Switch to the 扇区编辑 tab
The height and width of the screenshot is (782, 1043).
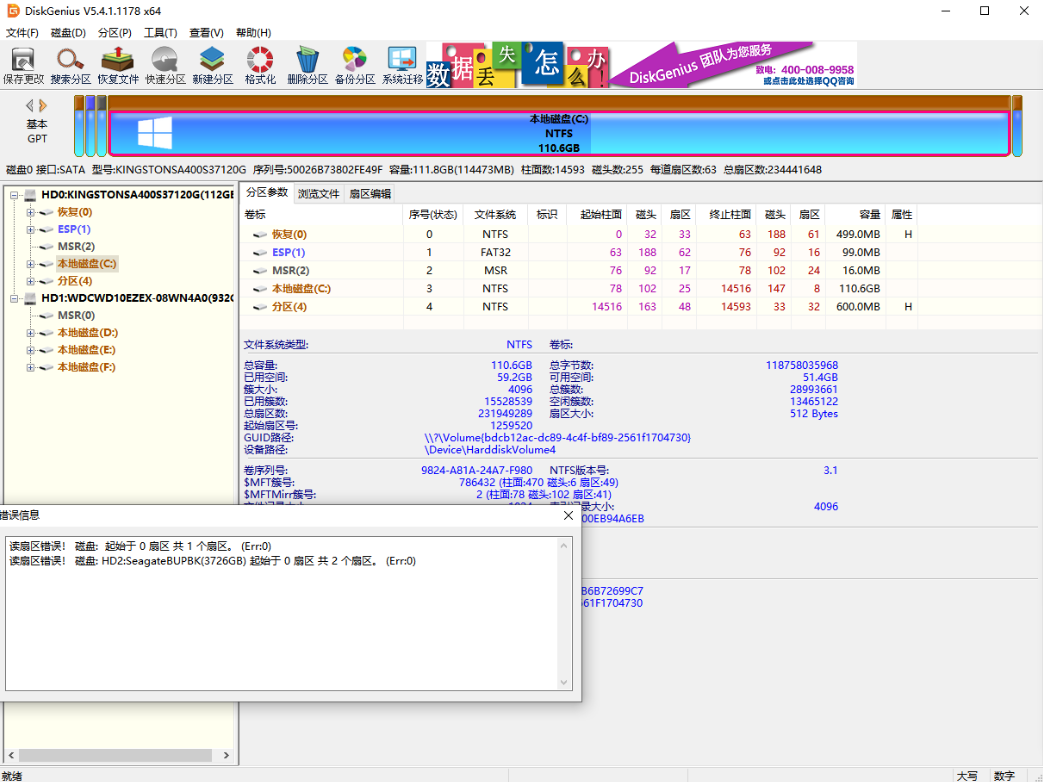371,194
